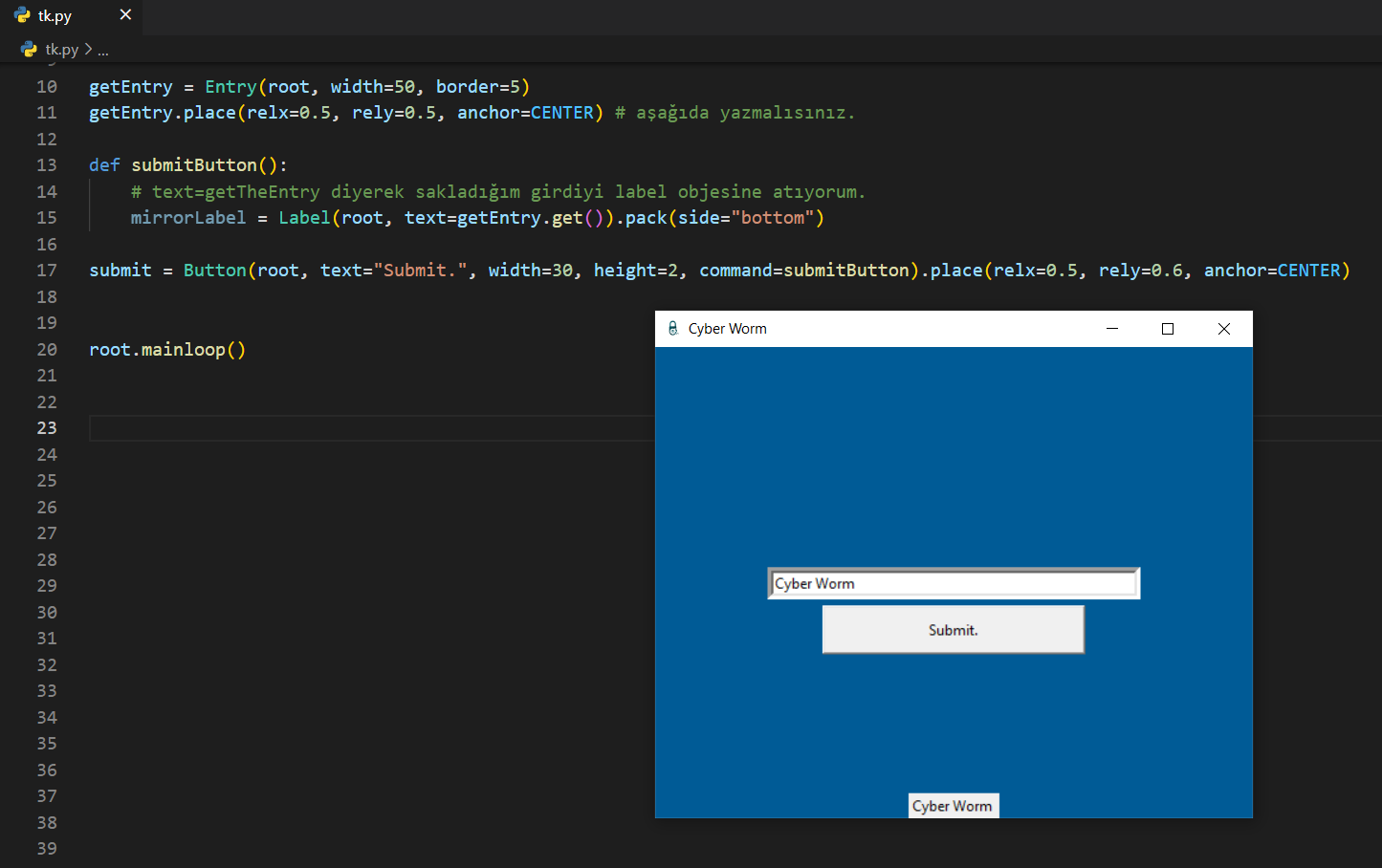The image size is (1382, 868).
Task: Click the Python icon on the tk.py tab
Action: click(22, 15)
